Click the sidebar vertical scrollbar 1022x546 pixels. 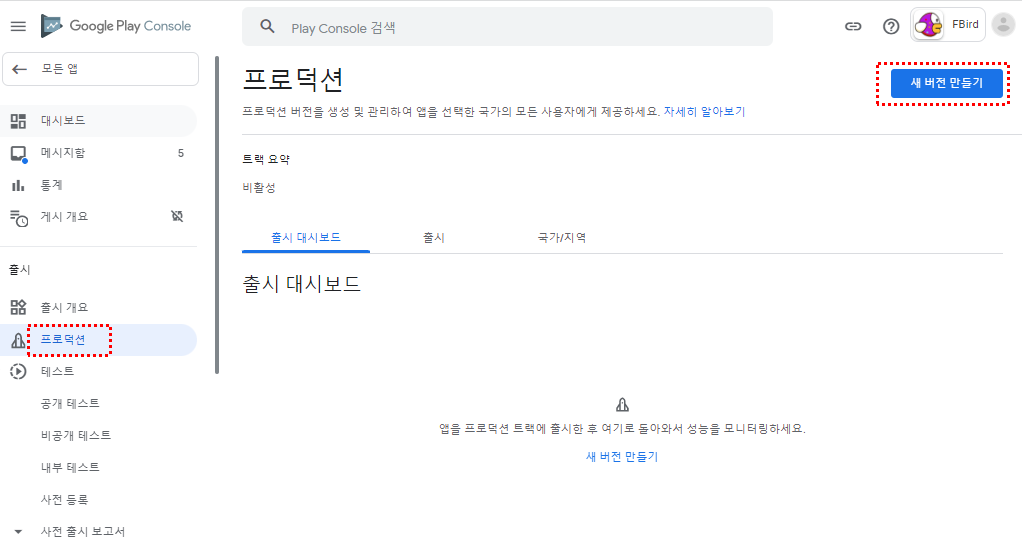coord(217,215)
